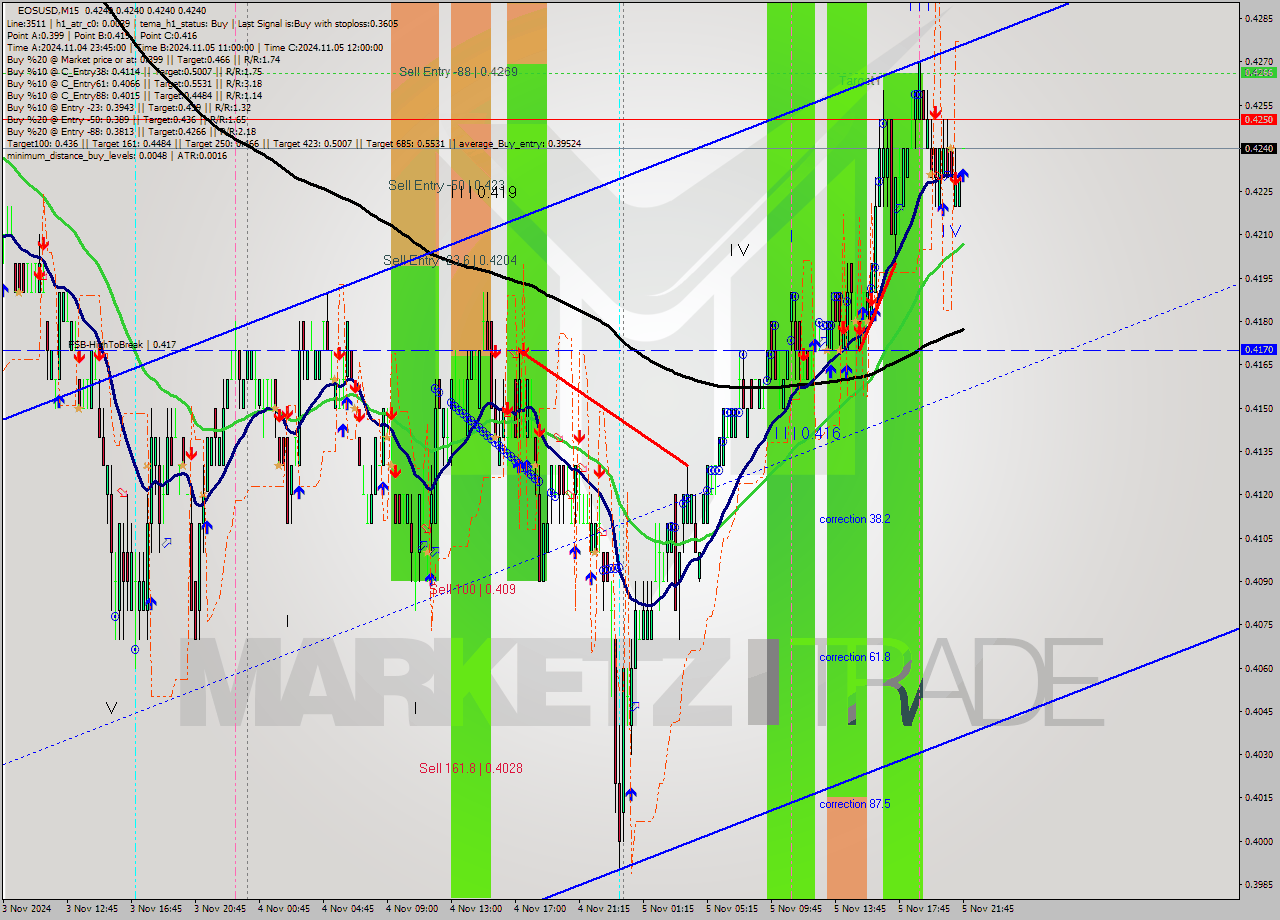Click the '5 Nov 05:15' time axis label
The width and height of the screenshot is (1280, 920).
tap(732, 909)
